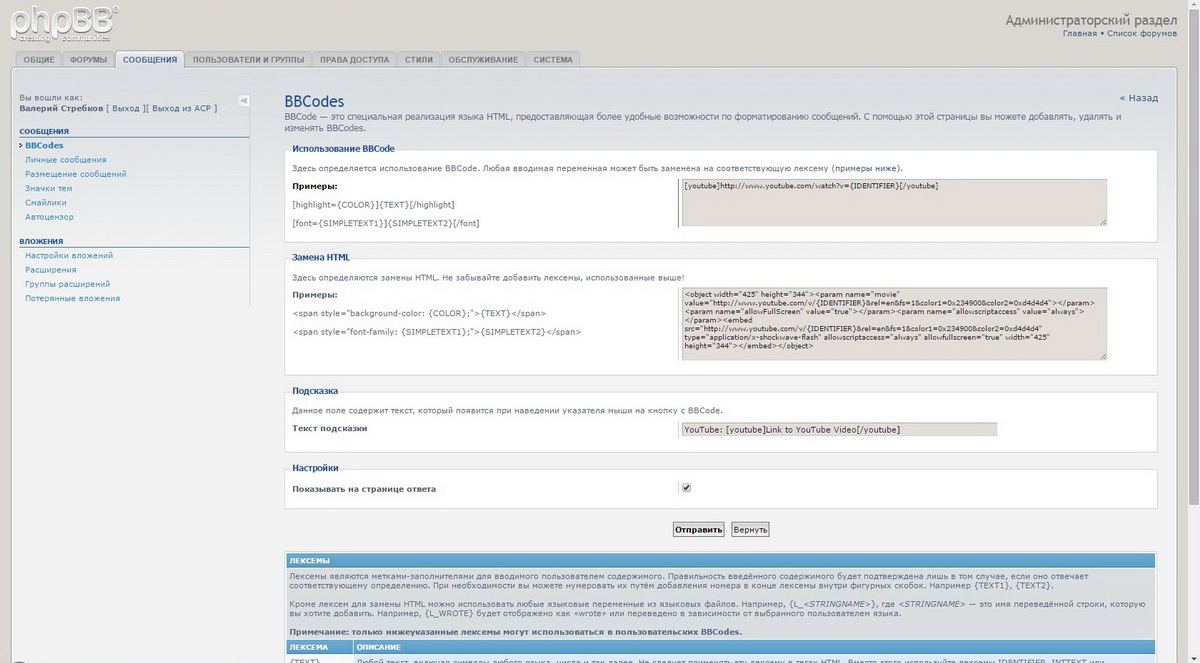The width and height of the screenshot is (1200, 663).
Task: Log out using the Выход link
Action: (x=126, y=108)
